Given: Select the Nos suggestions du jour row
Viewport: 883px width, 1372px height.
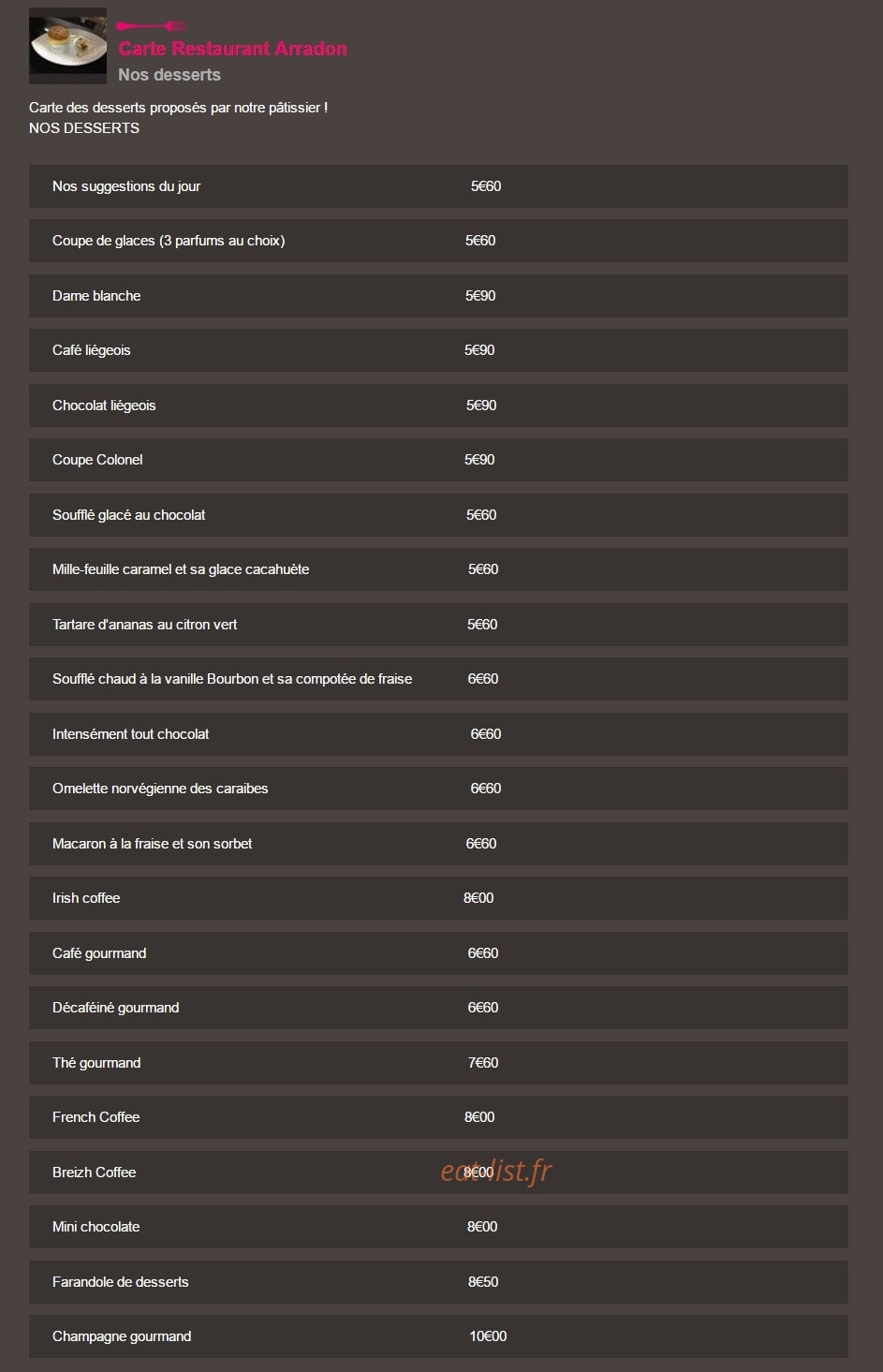Looking at the screenshot, I should click(x=438, y=186).
